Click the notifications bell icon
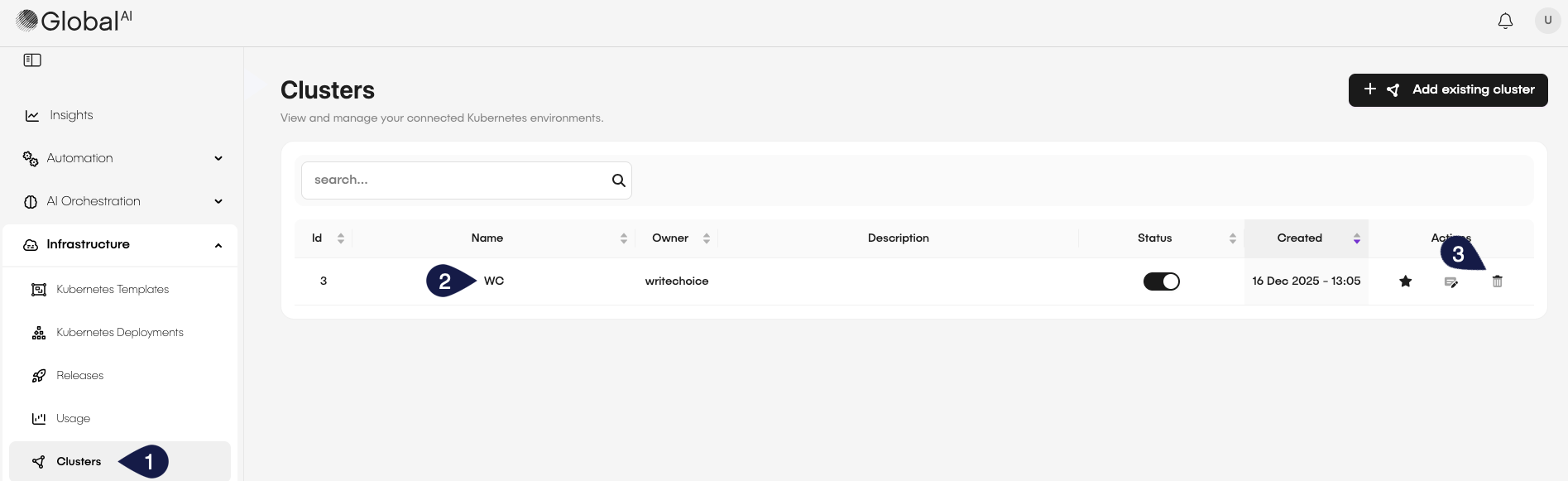Viewport: 1568px width, 481px height. pyautogui.click(x=1505, y=21)
